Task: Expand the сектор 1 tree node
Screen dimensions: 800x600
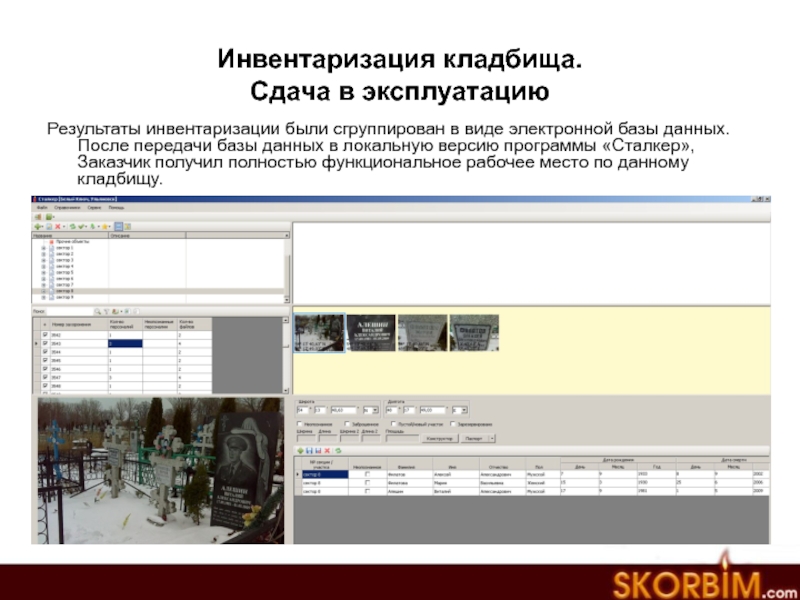Action: pos(43,248)
